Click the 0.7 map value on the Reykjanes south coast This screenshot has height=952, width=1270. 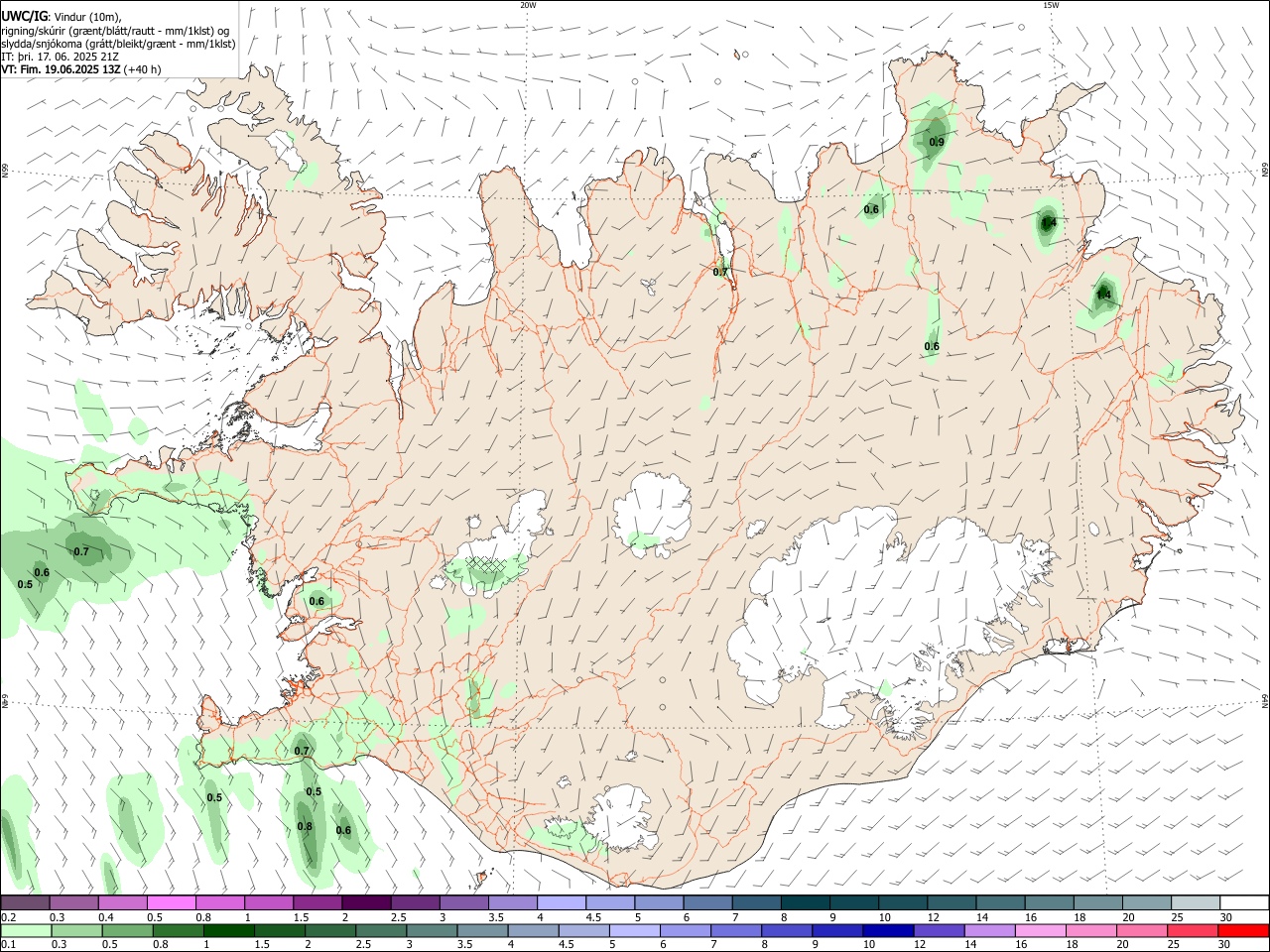click(303, 751)
